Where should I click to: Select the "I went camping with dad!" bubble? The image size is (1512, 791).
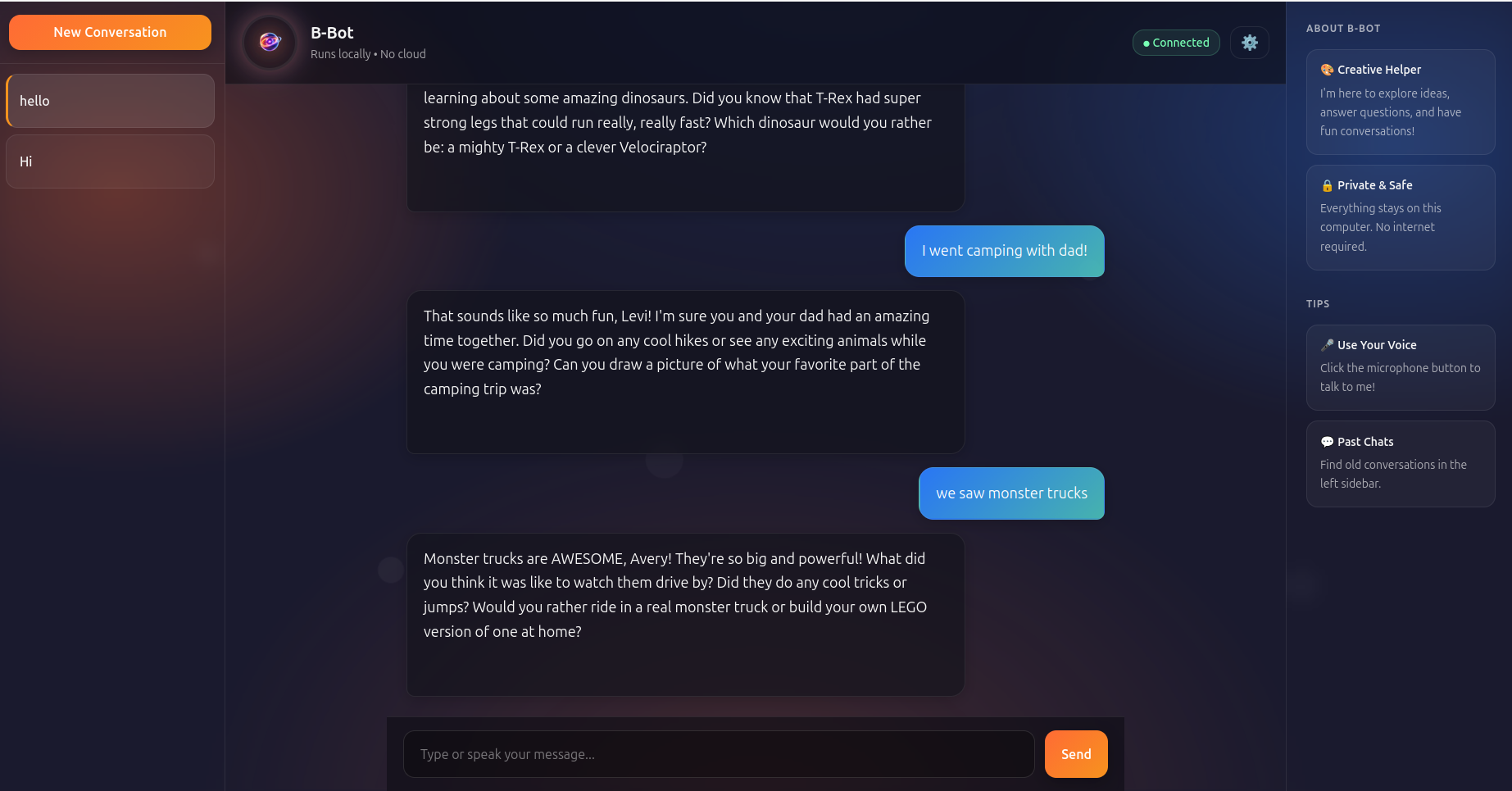point(1004,251)
